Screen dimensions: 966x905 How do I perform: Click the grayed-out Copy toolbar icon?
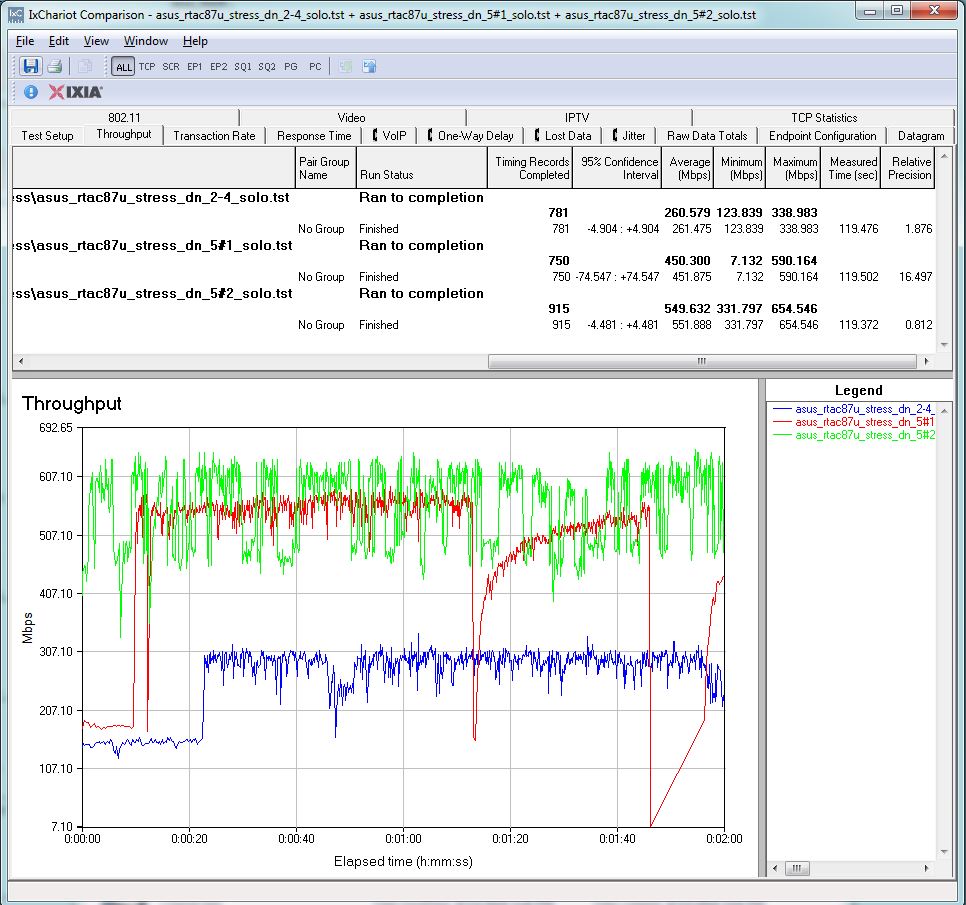click(85, 66)
